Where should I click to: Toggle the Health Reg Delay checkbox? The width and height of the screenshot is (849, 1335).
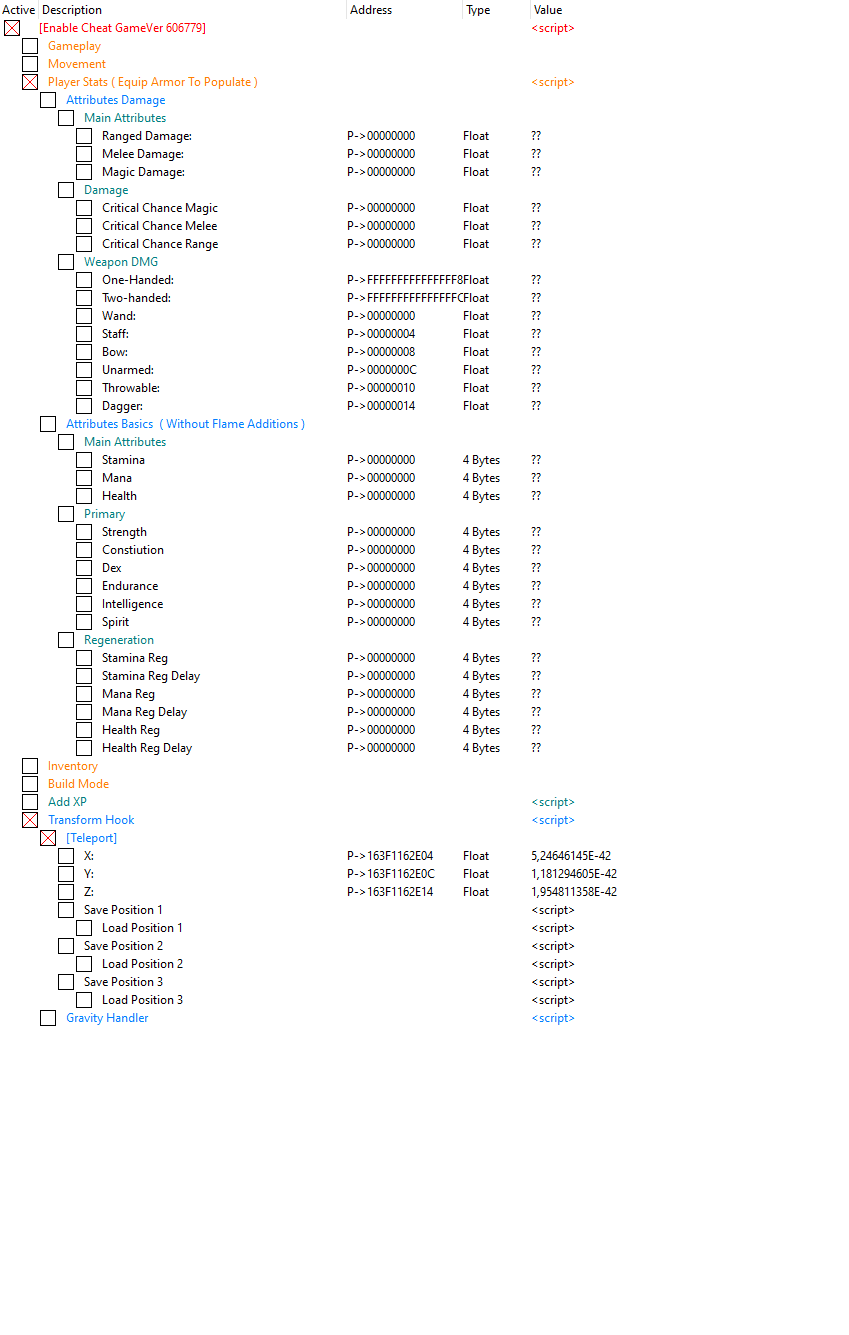pyautogui.click(x=84, y=748)
